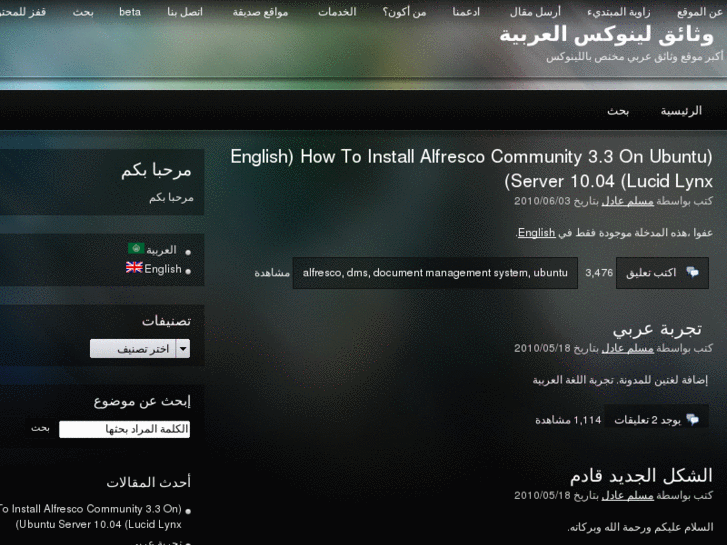
Task: Click author مسلم عادل on الشكل الجديد قادم post
Action: click(x=627, y=495)
